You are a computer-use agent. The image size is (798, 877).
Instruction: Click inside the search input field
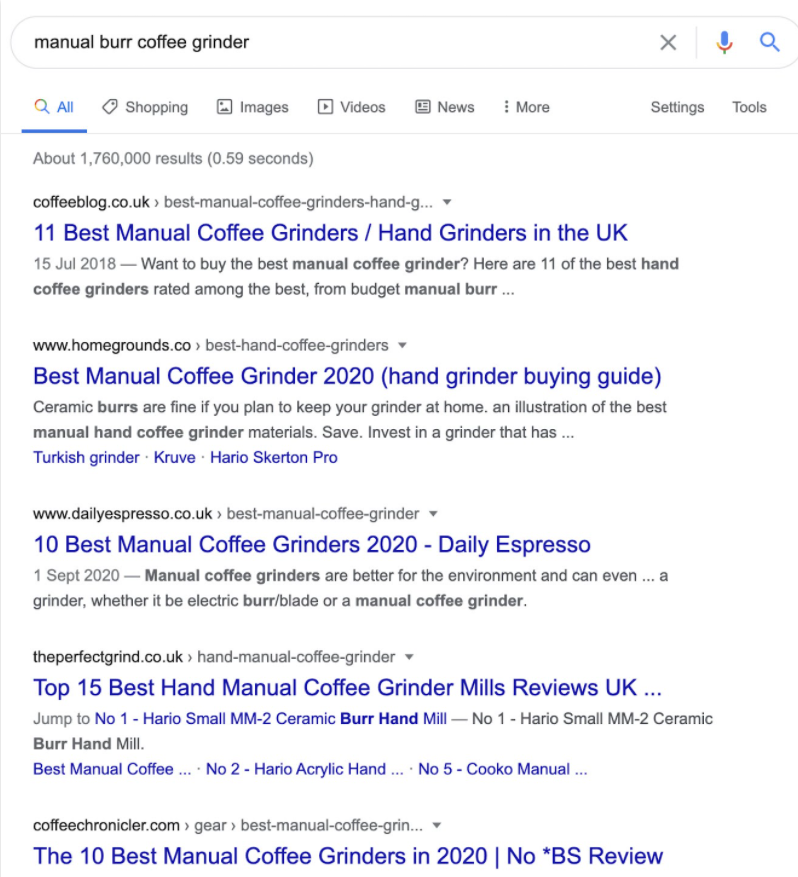click(300, 42)
